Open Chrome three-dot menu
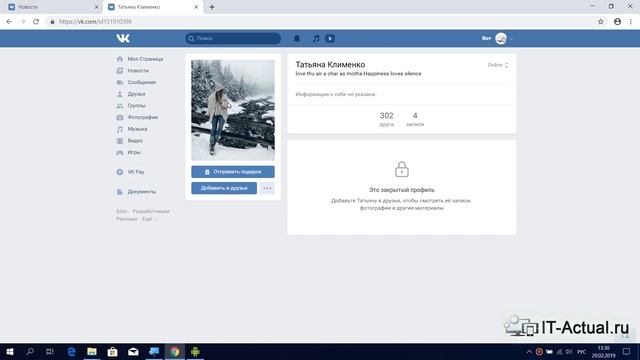 coord(631,22)
